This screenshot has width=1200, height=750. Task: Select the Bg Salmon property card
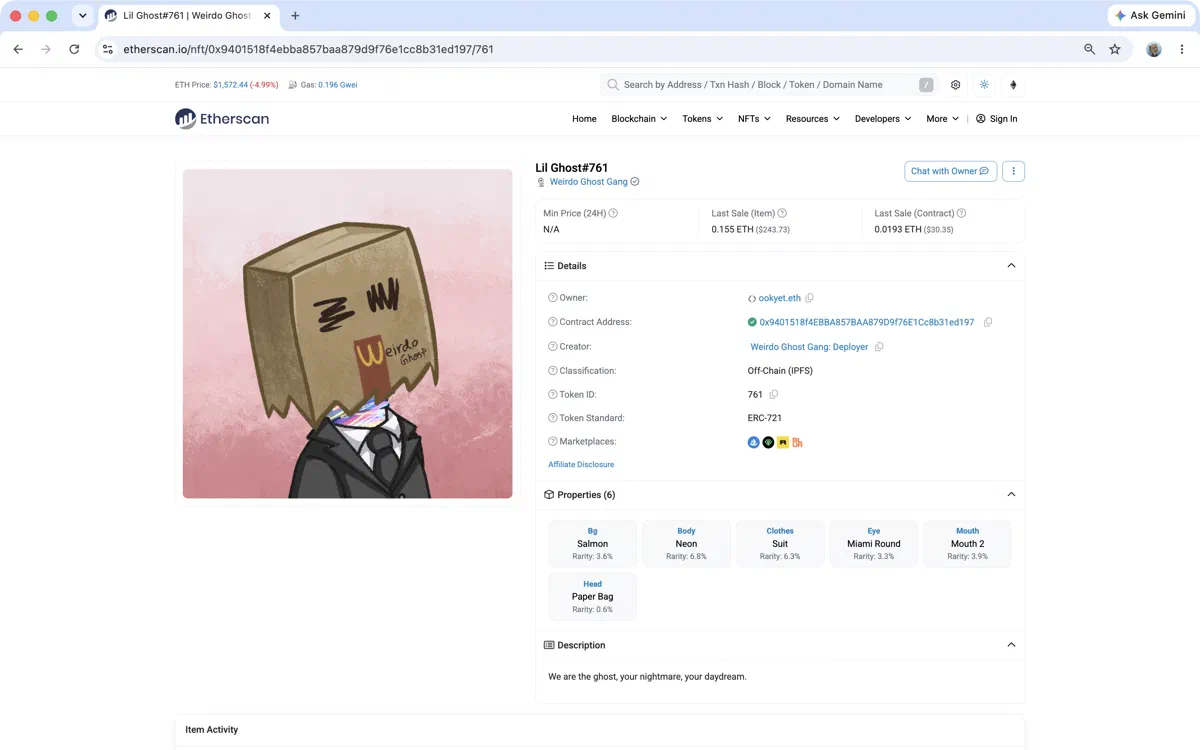[x=592, y=544]
